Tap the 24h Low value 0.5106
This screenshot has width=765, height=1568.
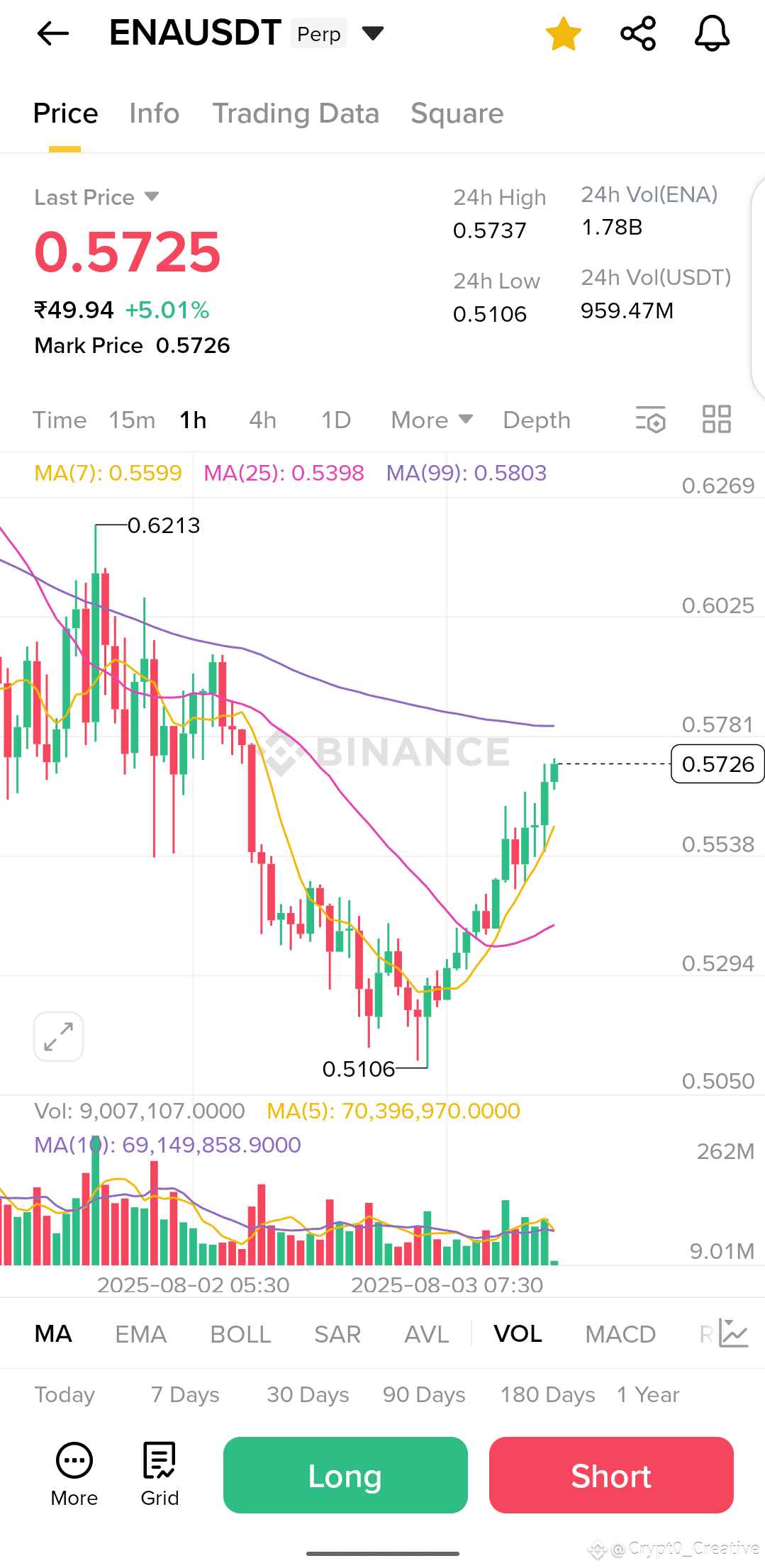[490, 314]
